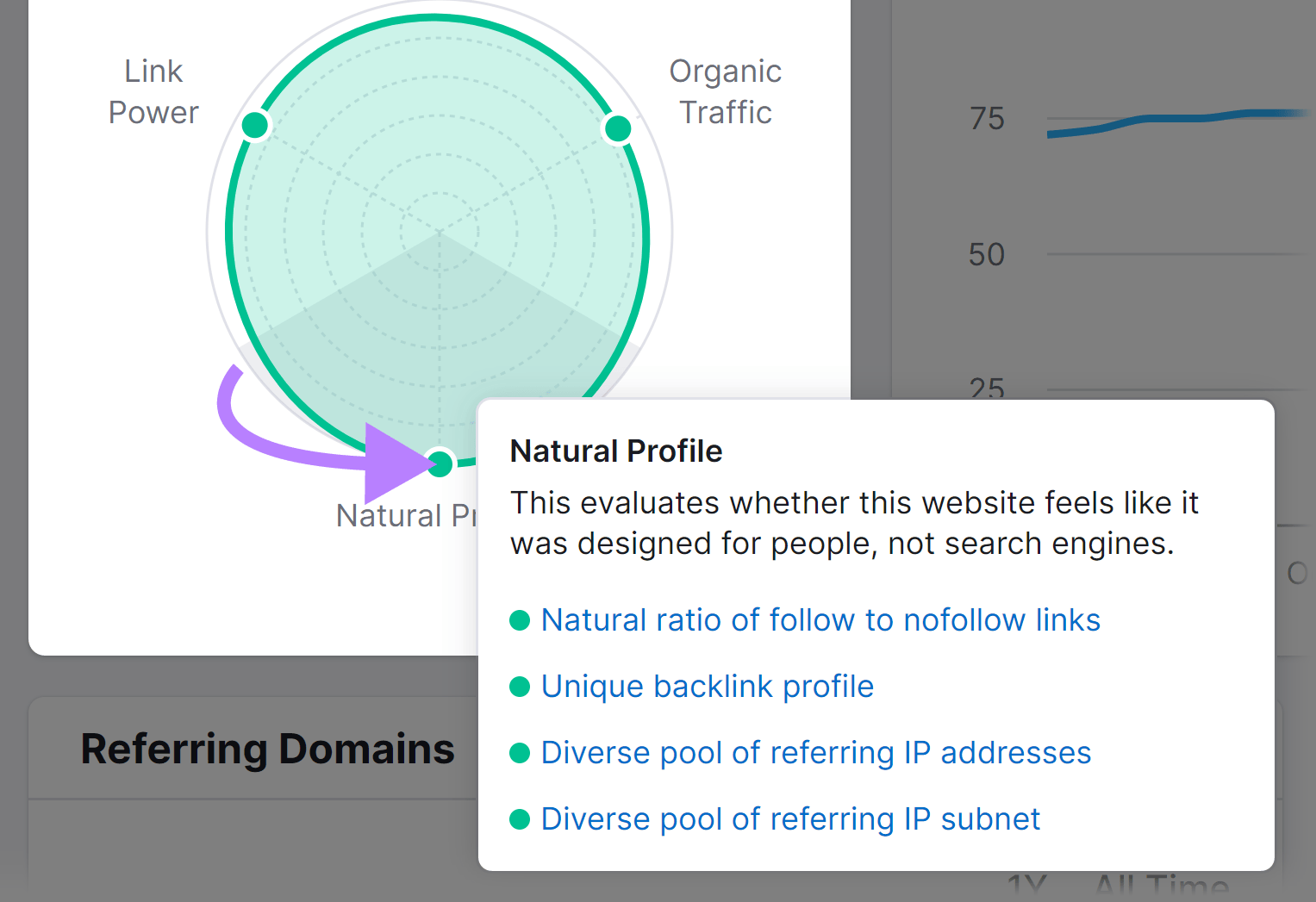Click the bullet icon for referring IP addresses
This screenshot has width=1316, height=902.
click(x=521, y=753)
